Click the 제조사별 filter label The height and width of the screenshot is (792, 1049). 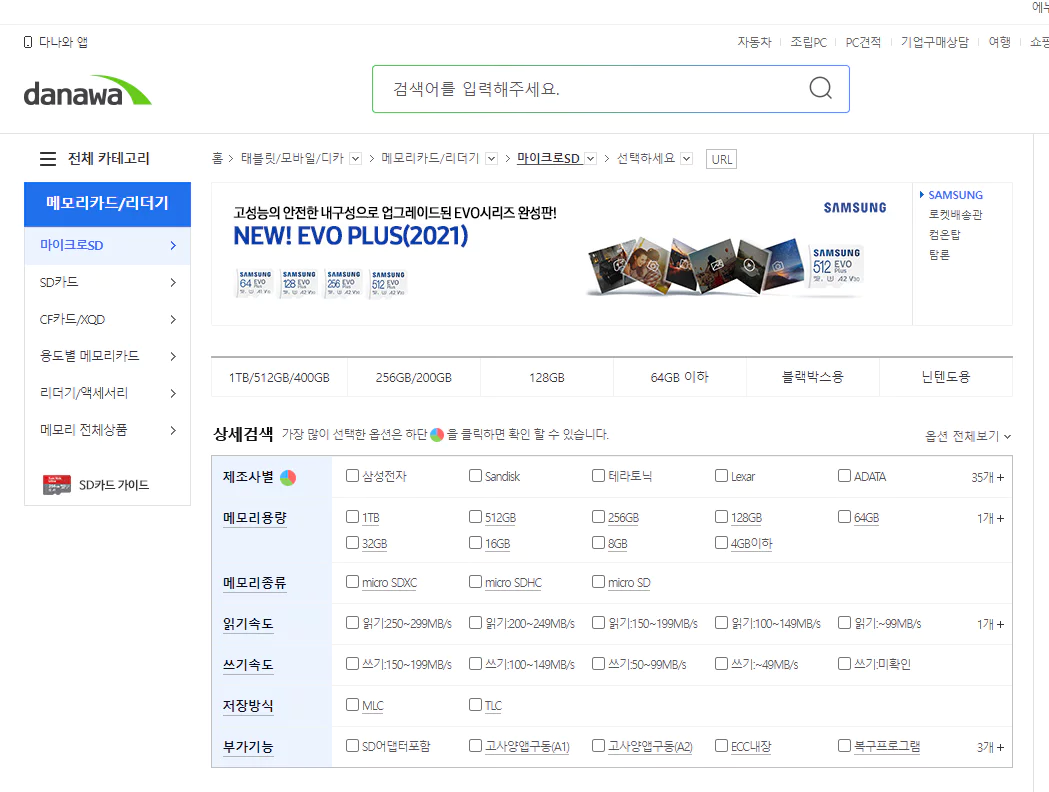(x=248, y=477)
